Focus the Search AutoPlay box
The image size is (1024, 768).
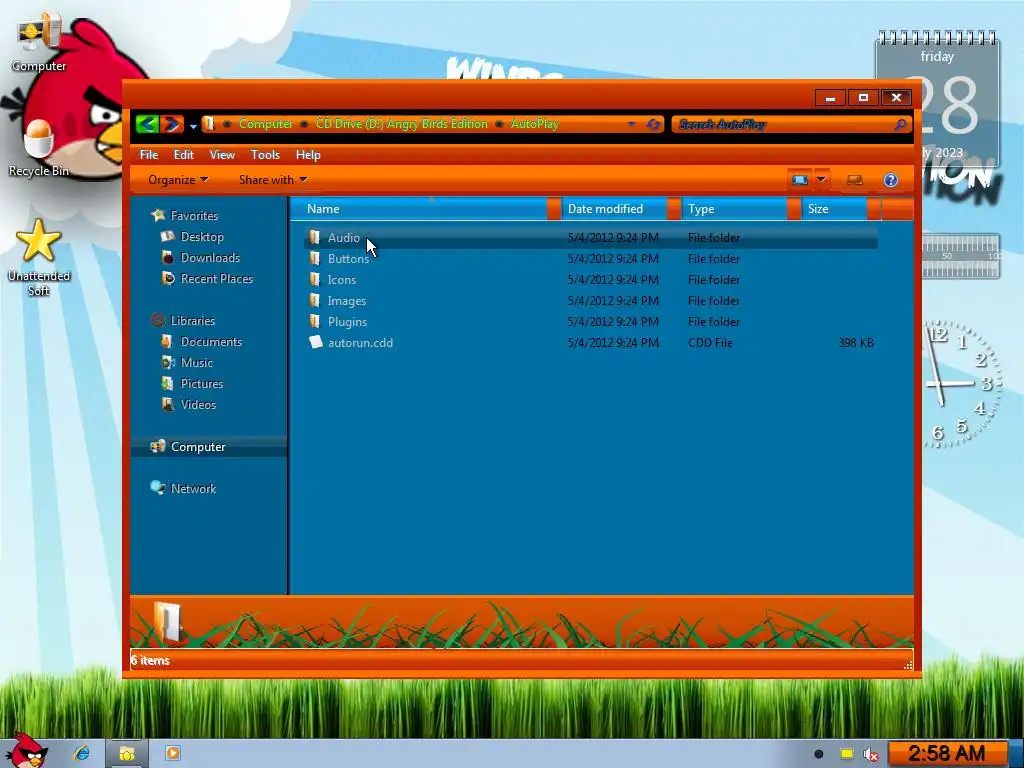tap(782, 124)
